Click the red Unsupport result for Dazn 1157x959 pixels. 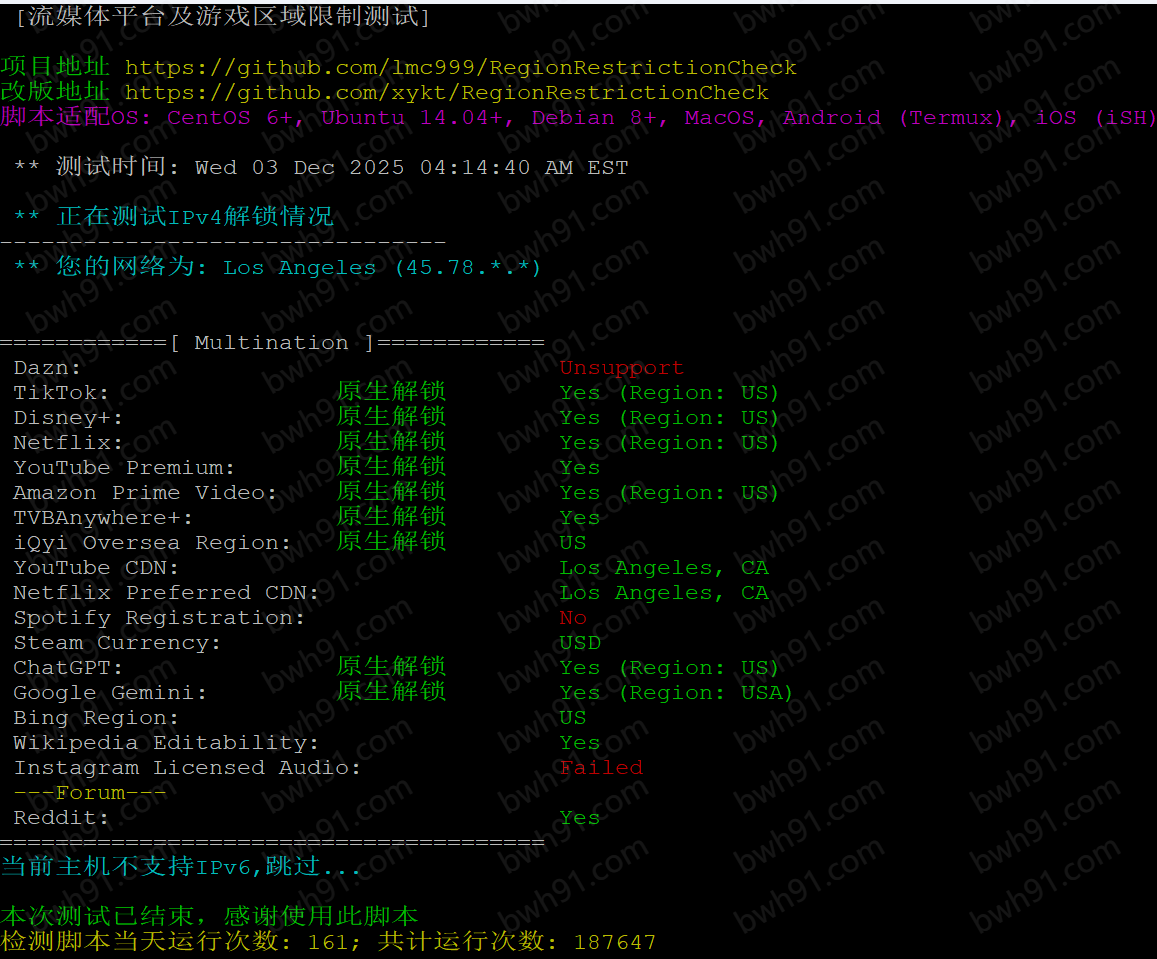621,368
